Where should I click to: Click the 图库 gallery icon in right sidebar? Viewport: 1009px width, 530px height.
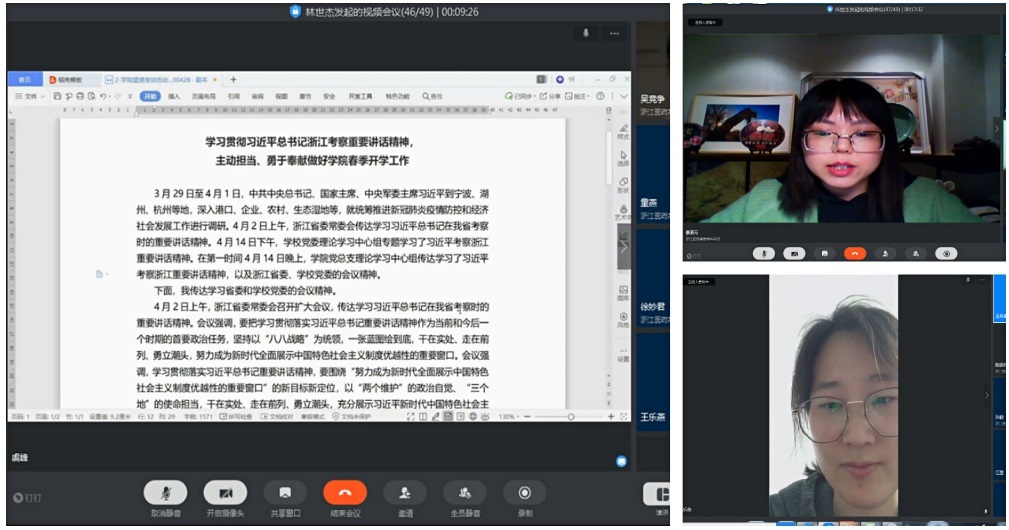coord(623,293)
